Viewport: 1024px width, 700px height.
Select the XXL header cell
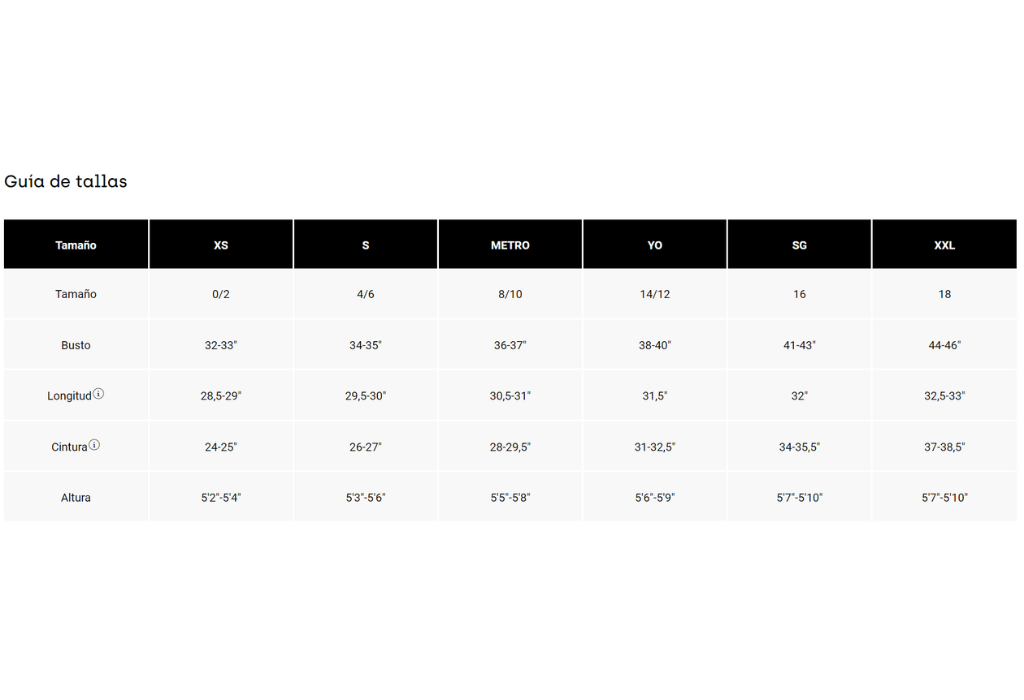click(944, 244)
